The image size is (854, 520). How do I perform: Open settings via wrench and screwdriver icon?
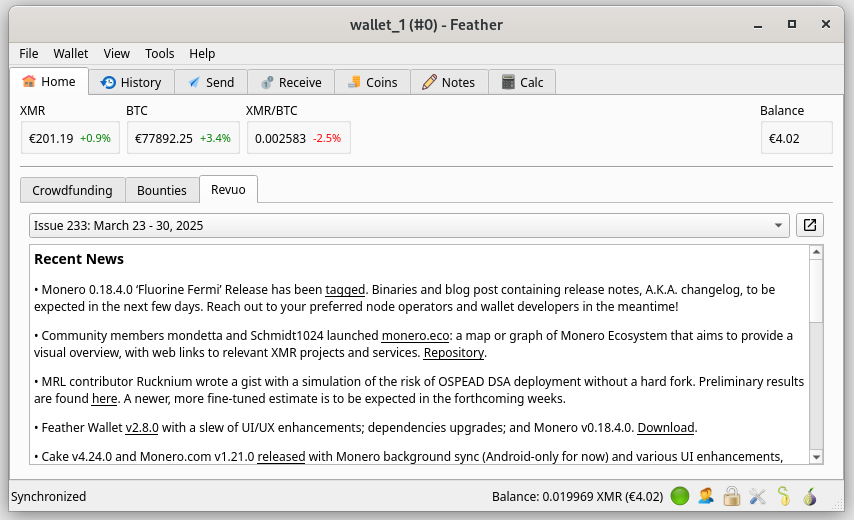tap(758, 496)
